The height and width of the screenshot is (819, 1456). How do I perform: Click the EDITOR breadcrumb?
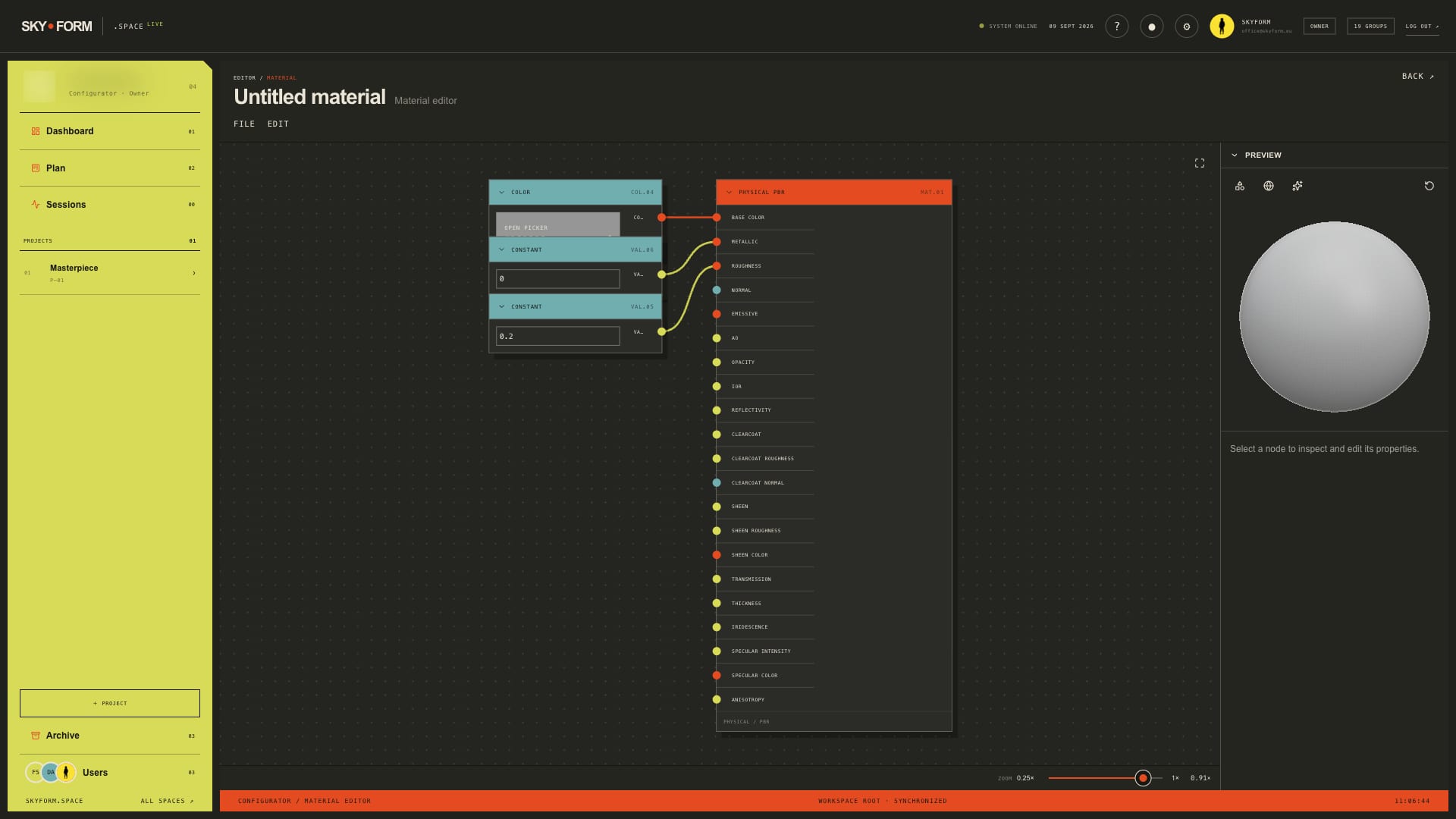[x=244, y=78]
